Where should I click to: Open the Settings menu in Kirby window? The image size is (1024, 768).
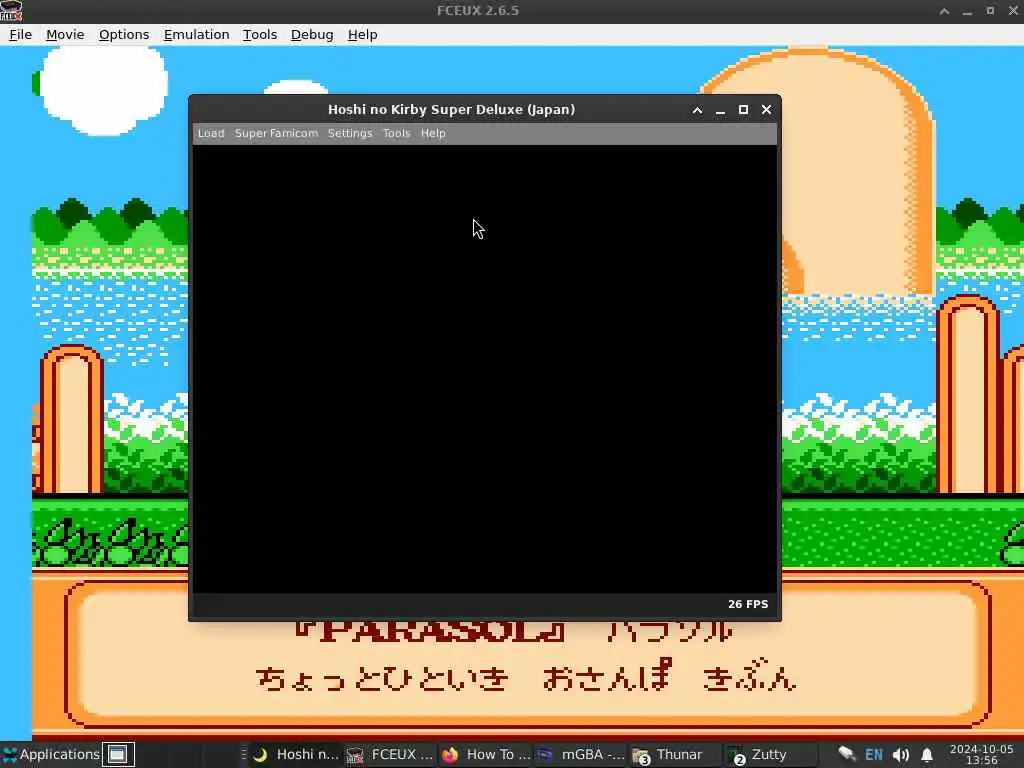click(x=349, y=133)
